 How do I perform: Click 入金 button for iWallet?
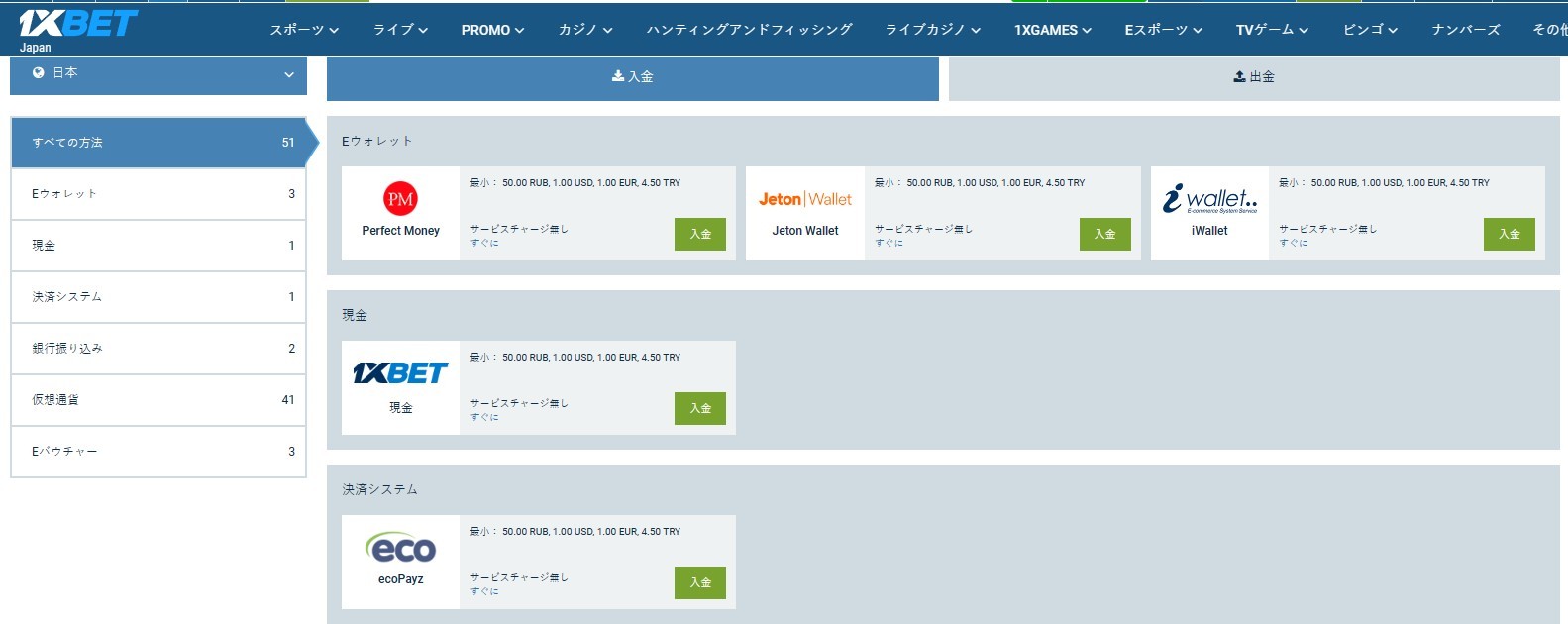coord(1509,234)
